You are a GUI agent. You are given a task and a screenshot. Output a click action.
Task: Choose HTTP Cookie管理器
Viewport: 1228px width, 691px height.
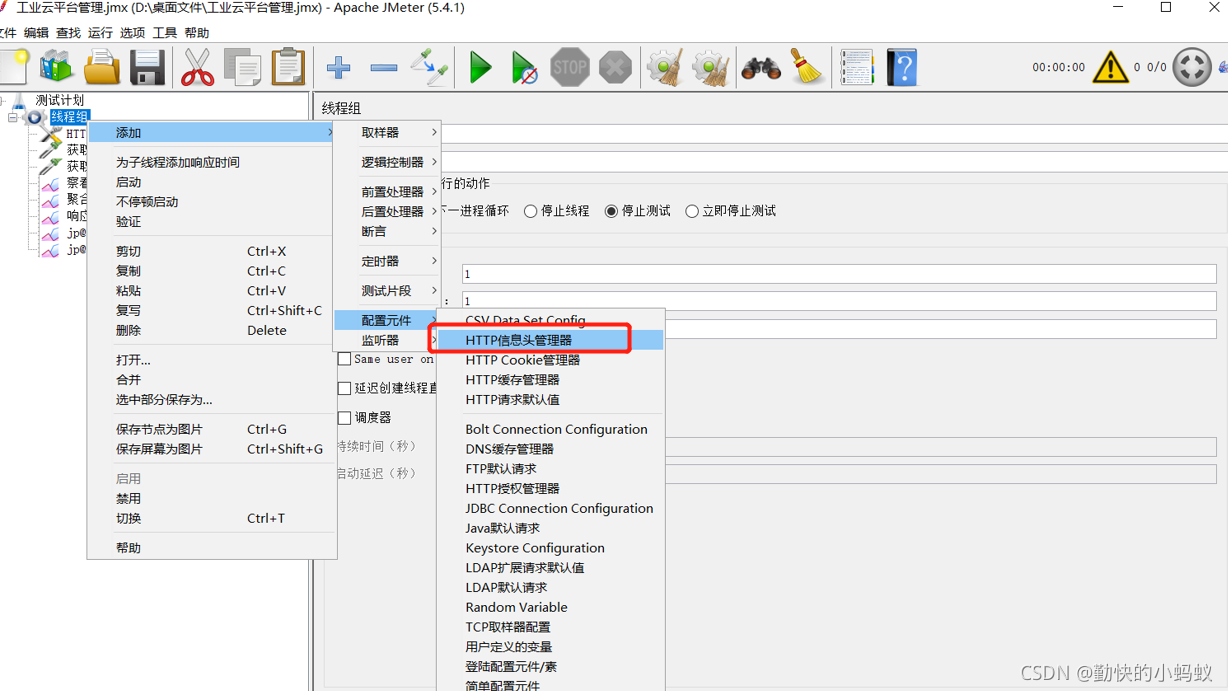550,360
